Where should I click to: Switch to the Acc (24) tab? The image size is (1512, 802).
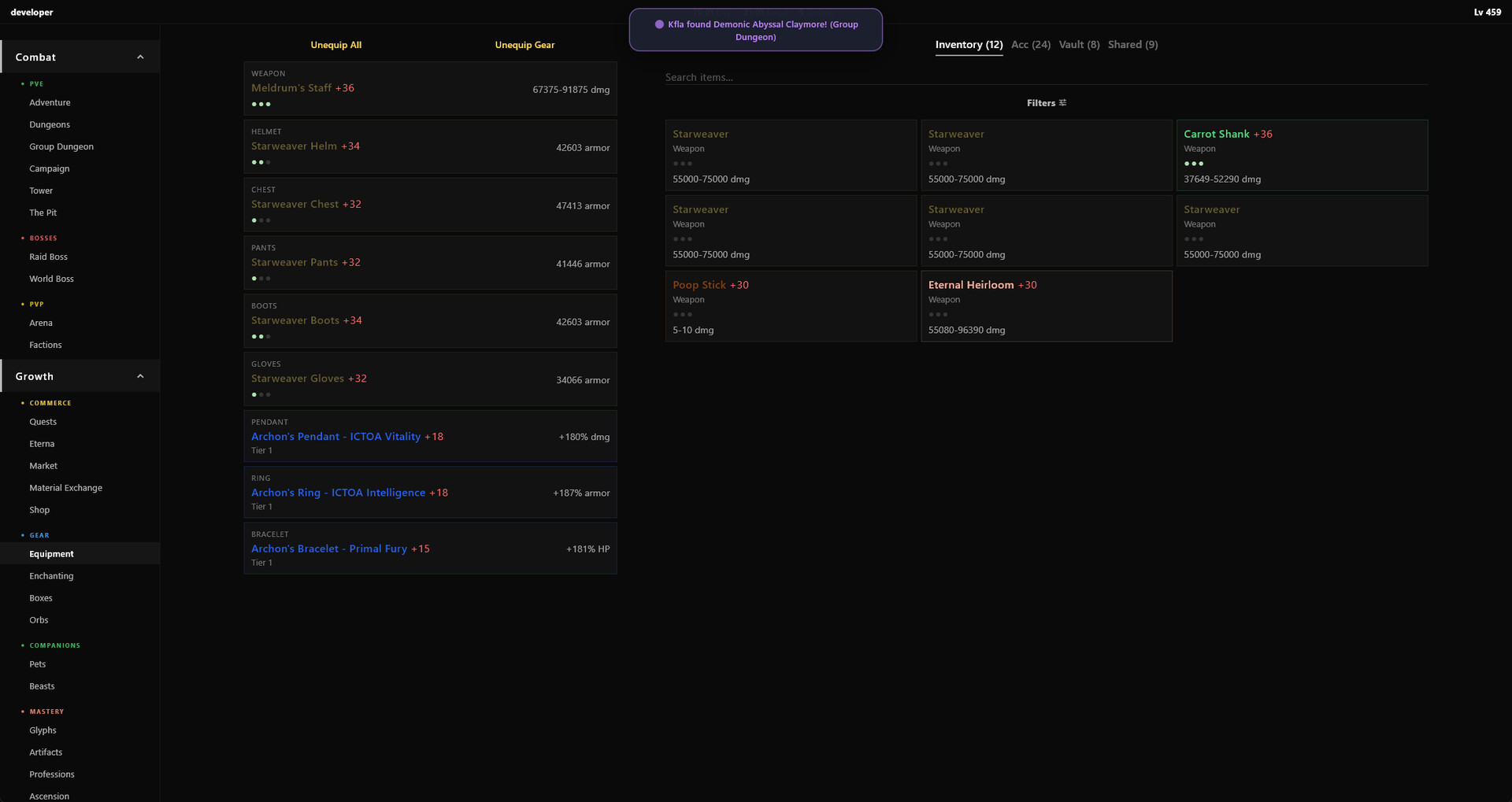[x=1030, y=45]
